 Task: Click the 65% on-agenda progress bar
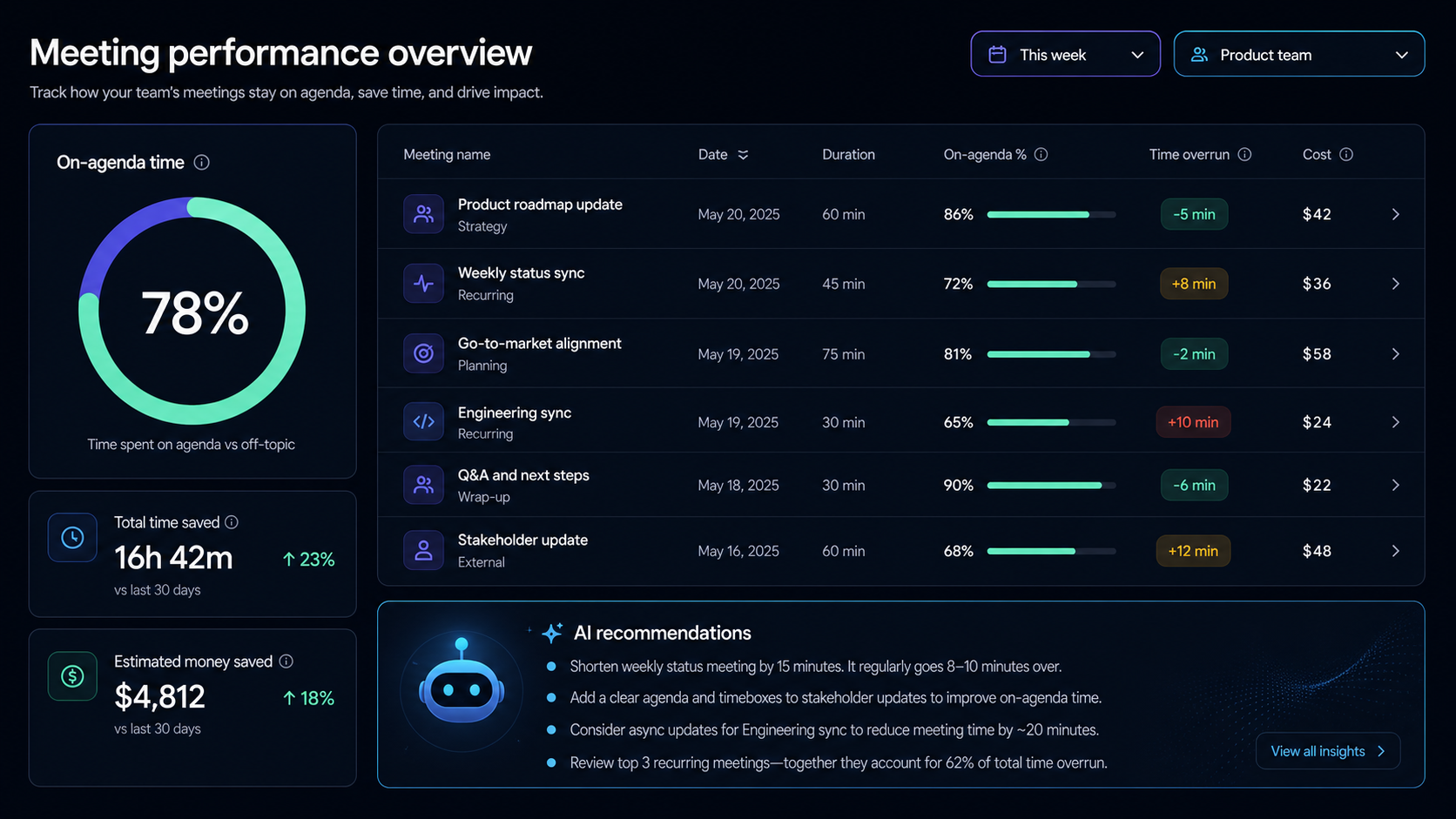1051,422
